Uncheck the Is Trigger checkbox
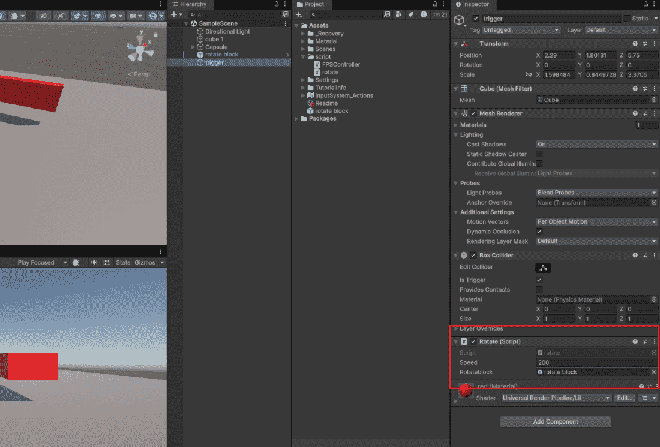 539,280
